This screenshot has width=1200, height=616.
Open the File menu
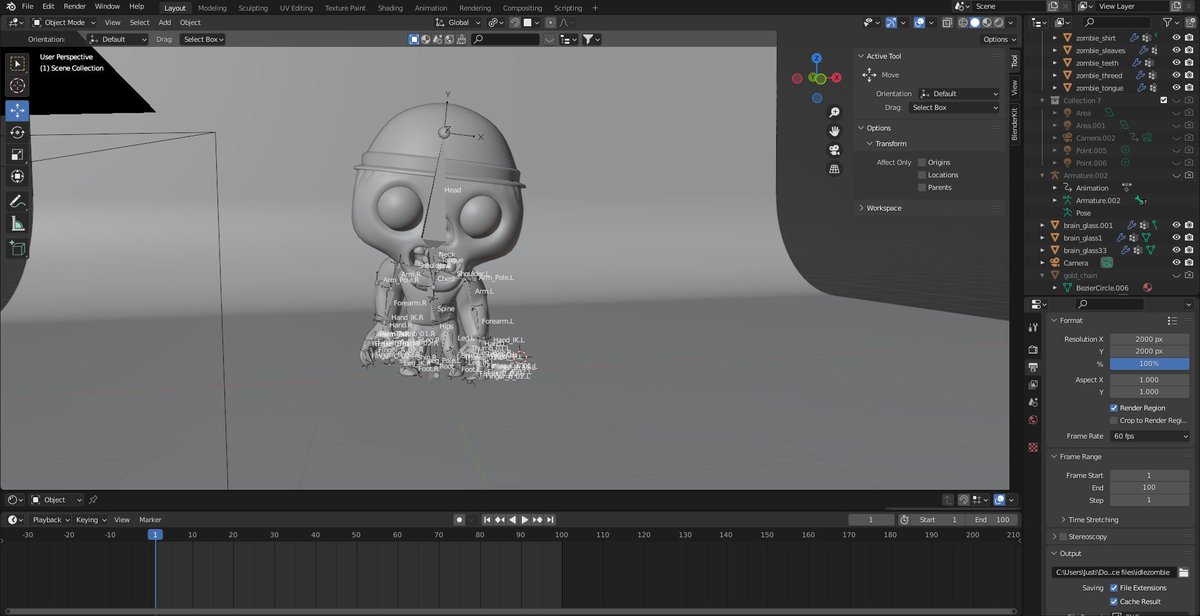click(28, 6)
